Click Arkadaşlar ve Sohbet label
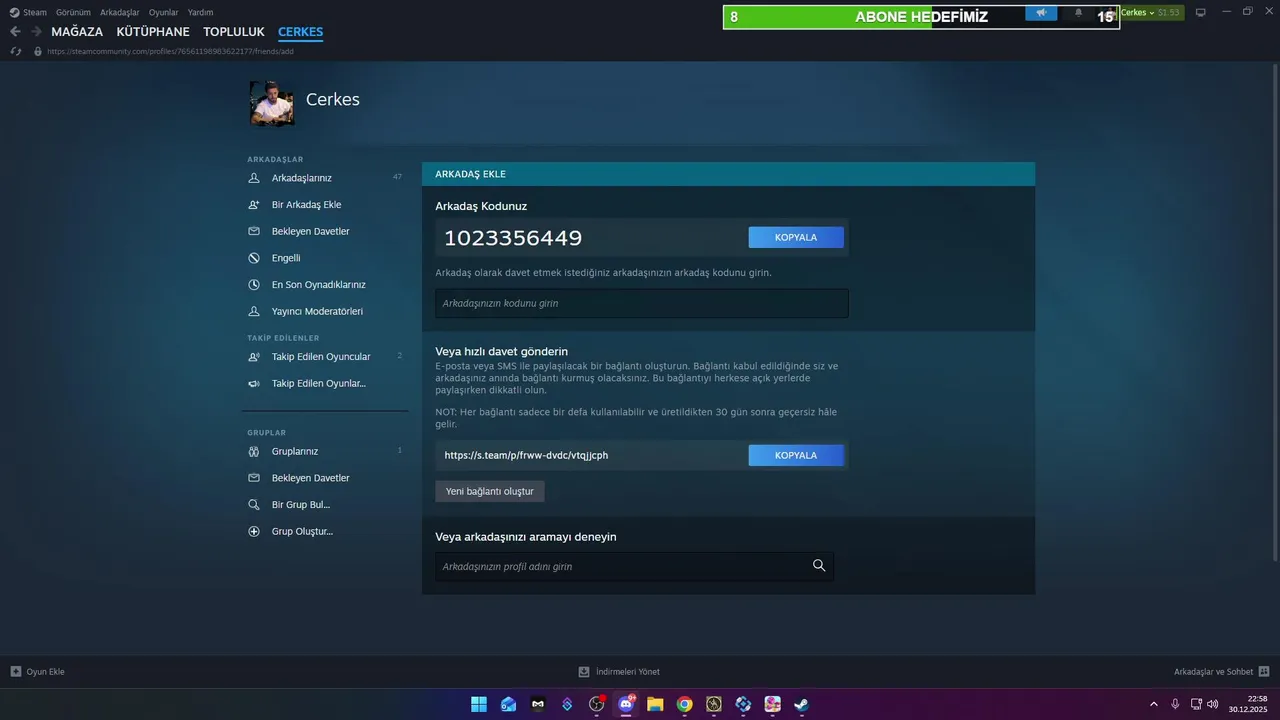Screen dimensions: 1280x720 [1214, 672]
